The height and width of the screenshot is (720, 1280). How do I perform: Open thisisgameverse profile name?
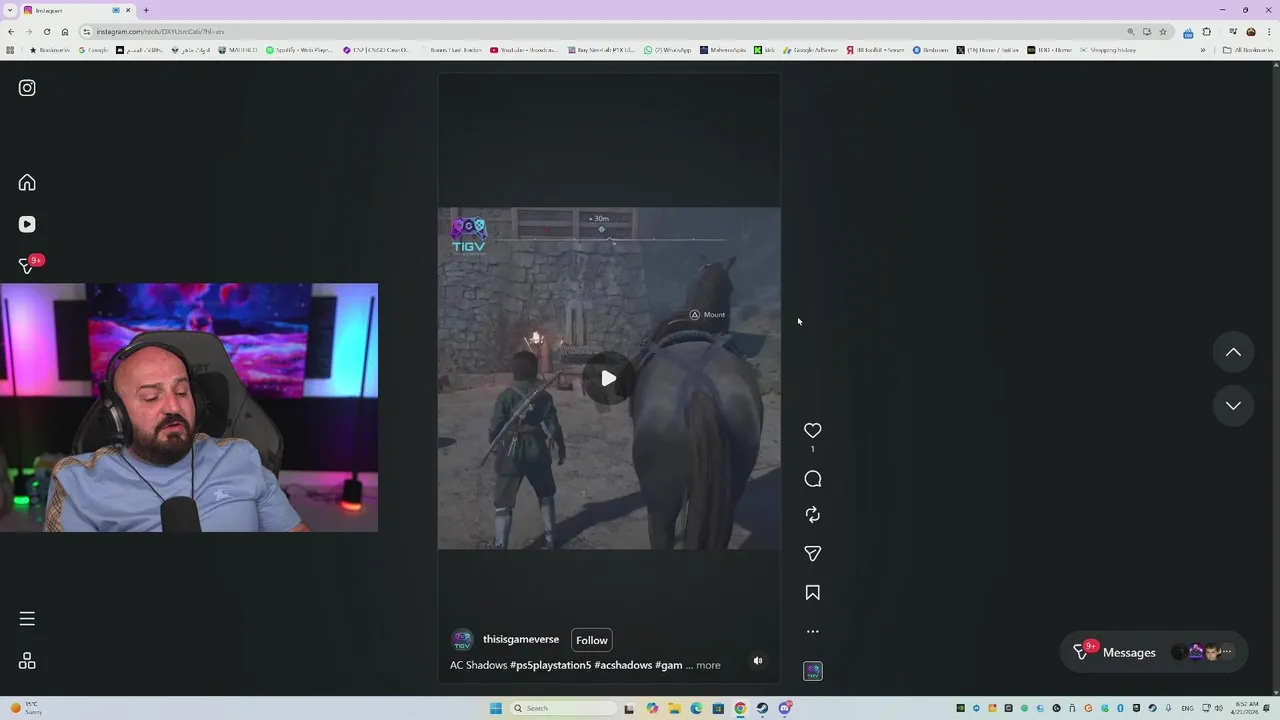(x=521, y=640)
